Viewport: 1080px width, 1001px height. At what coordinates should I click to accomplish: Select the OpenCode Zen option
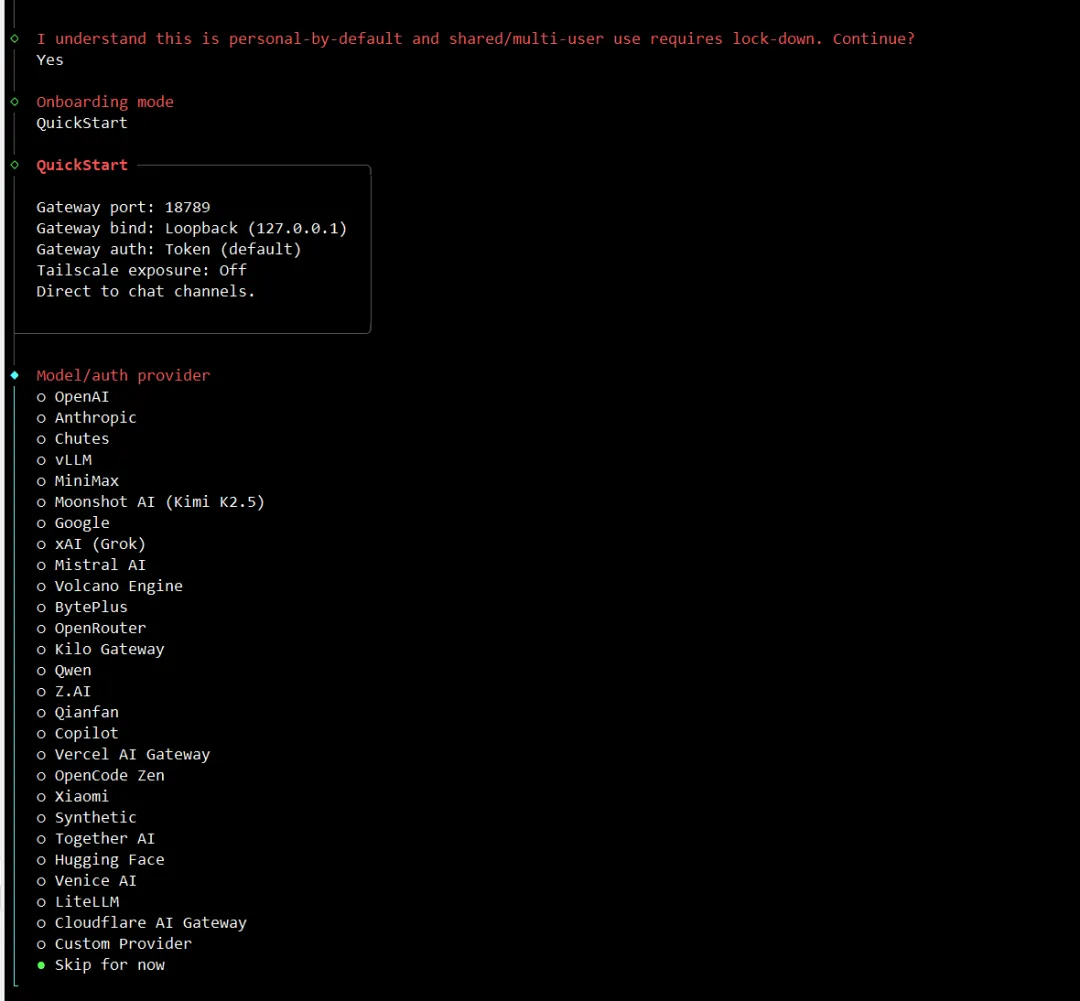[101, 775]
